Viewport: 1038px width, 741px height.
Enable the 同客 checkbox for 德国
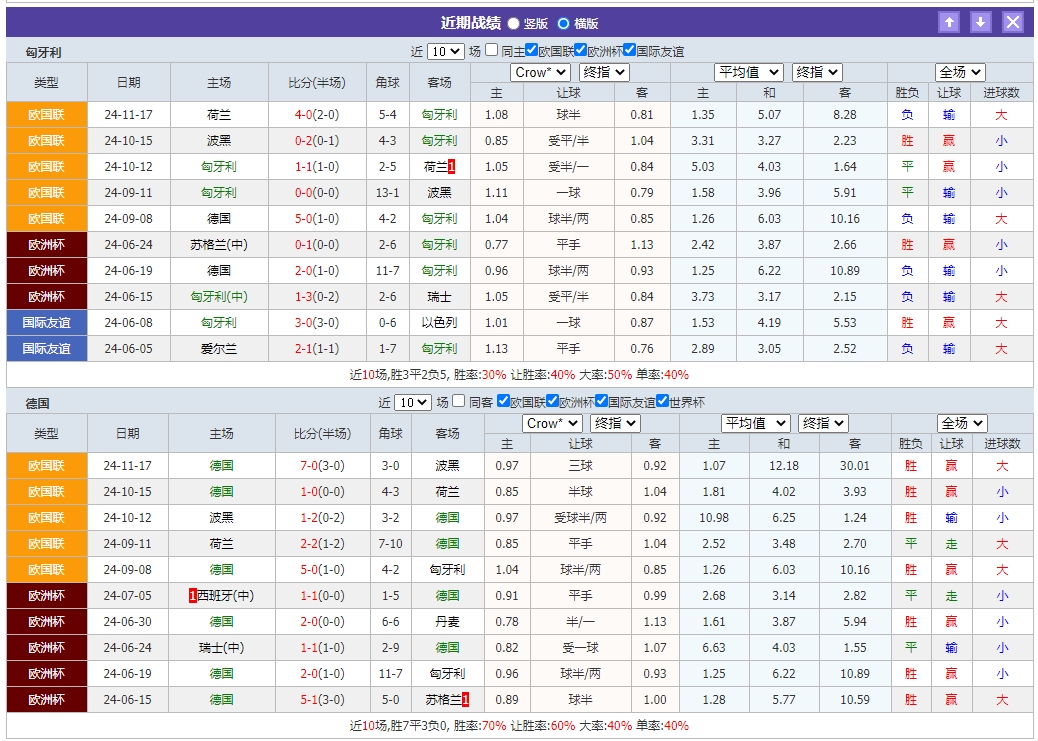[x=459, y=400]
